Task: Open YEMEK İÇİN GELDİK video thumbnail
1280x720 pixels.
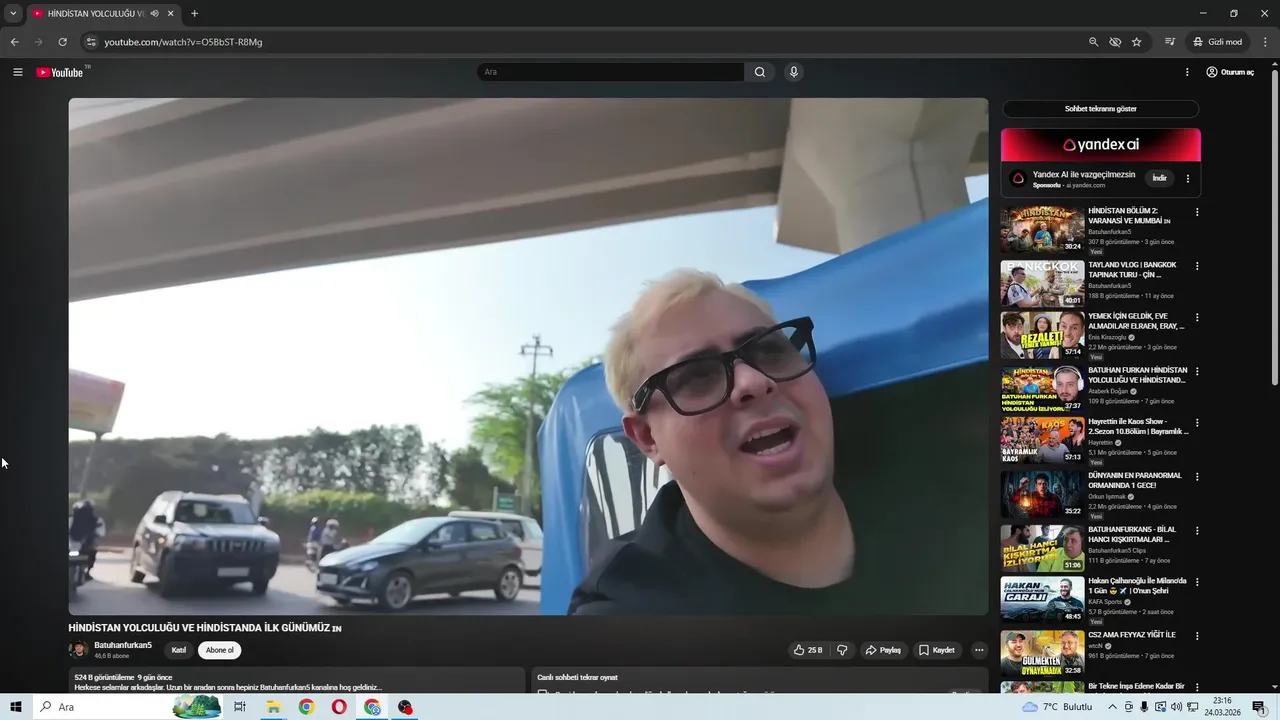Action: tap(1042, 335)
